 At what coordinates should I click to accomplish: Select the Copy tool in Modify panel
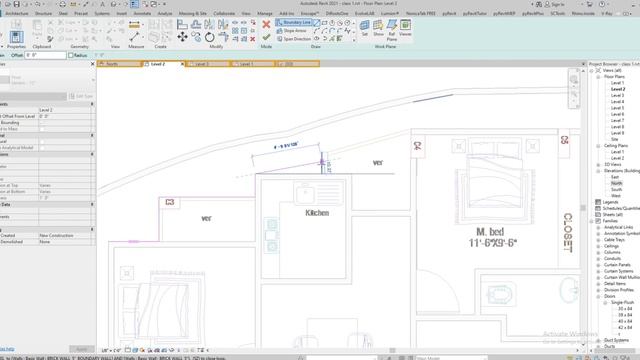(196, 37)
